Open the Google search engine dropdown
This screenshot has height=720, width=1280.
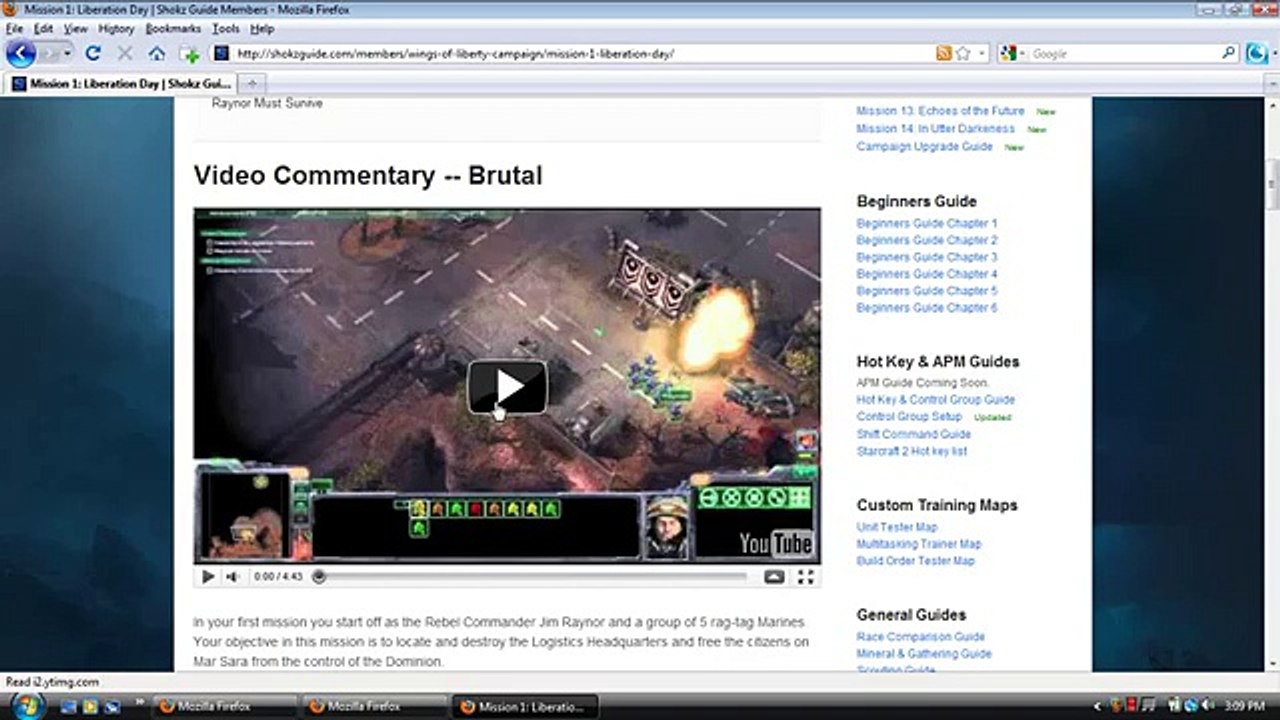pyautogui.click(x=1012, y=53)
